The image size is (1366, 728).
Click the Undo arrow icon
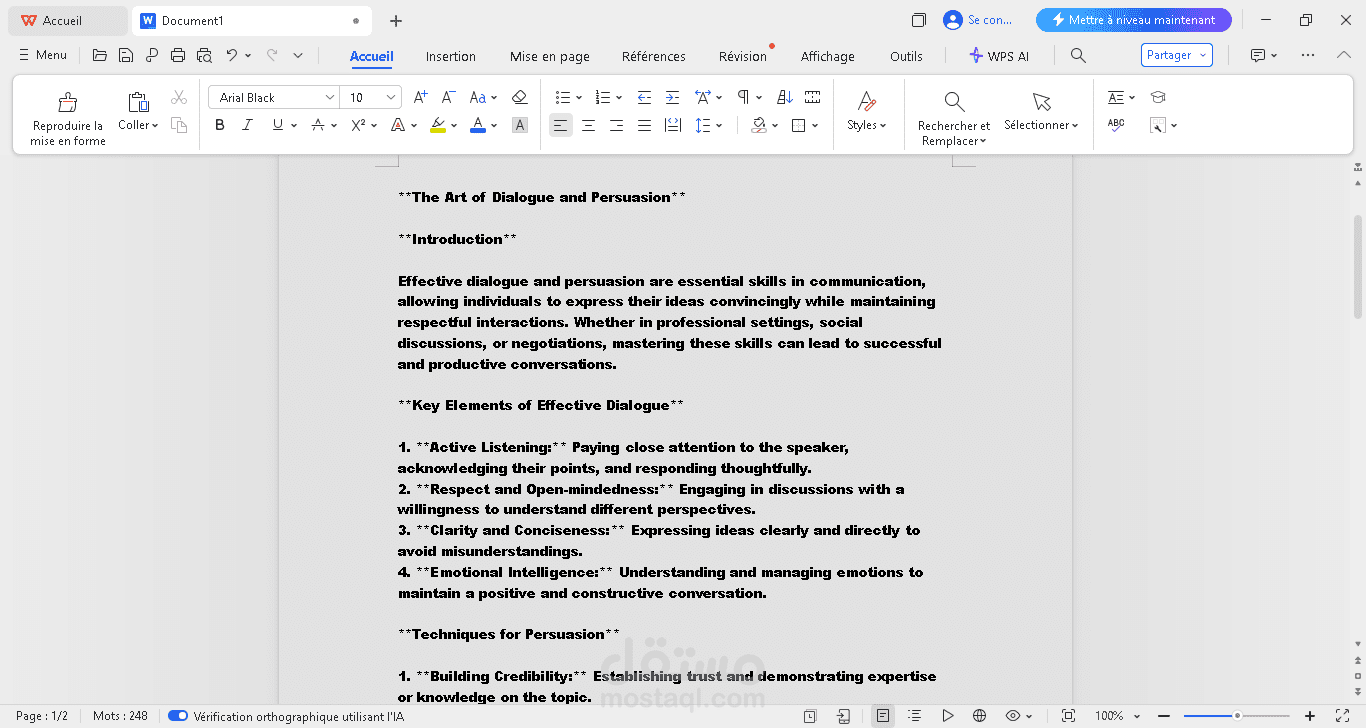pos(232,56)
